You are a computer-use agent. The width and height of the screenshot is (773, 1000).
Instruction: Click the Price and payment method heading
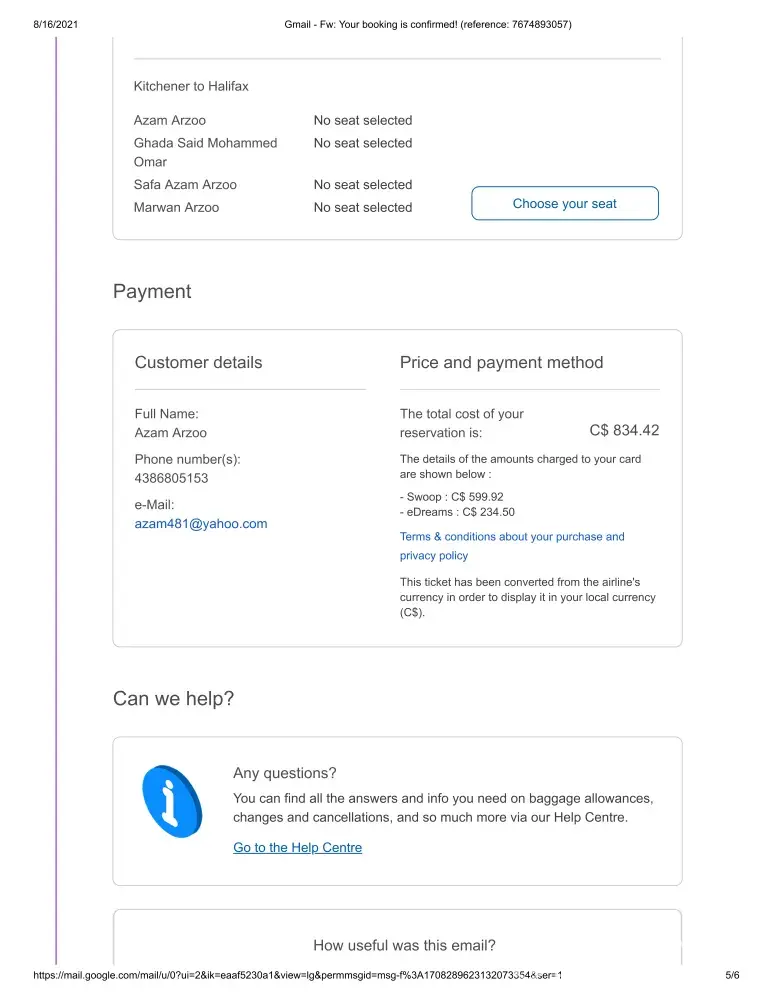(x=501, y=363)
